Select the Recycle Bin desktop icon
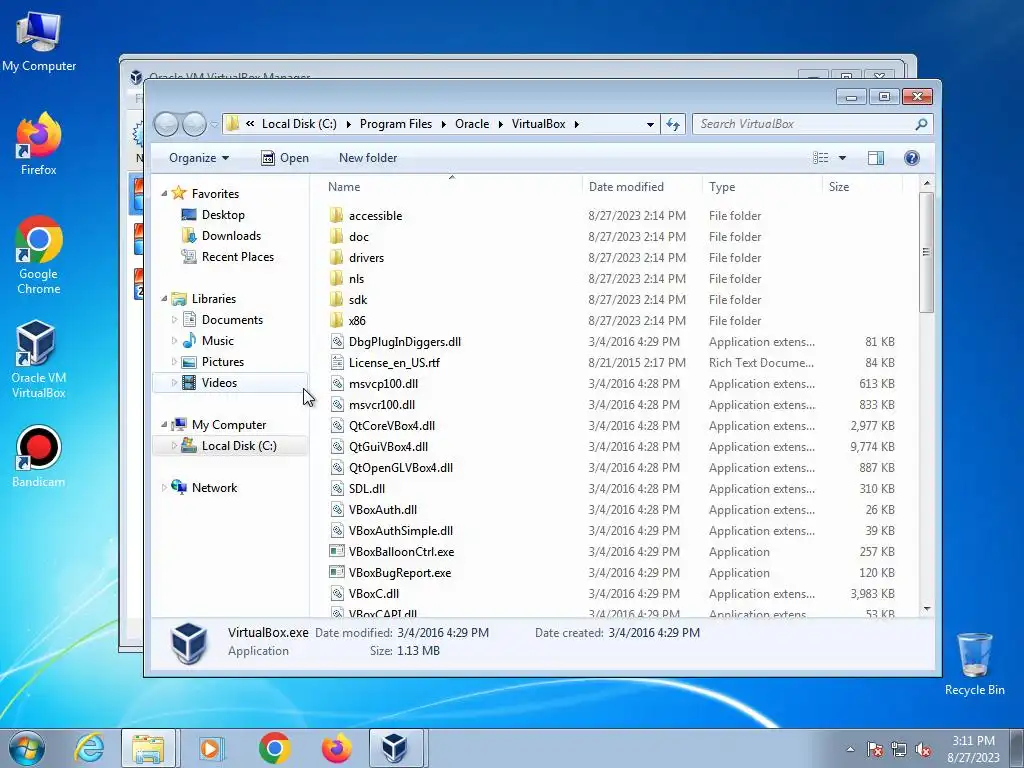 tap(974, 664)
